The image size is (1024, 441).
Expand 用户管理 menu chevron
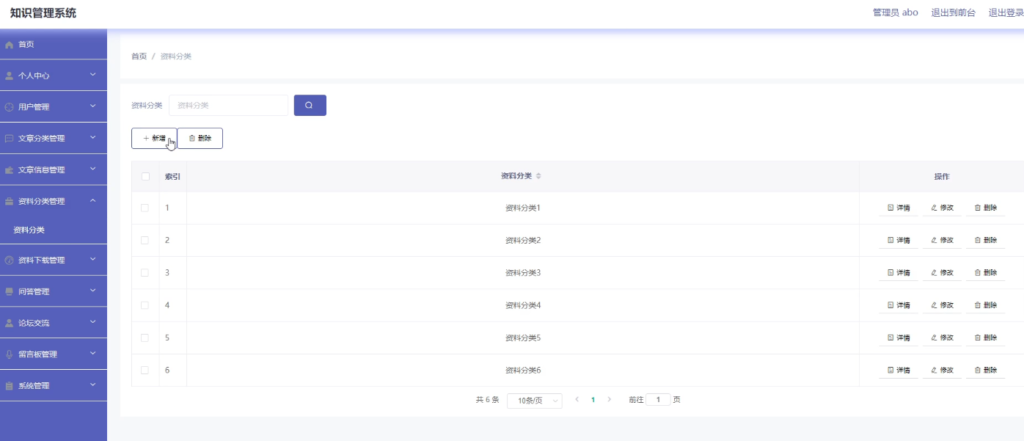point(93,106)
